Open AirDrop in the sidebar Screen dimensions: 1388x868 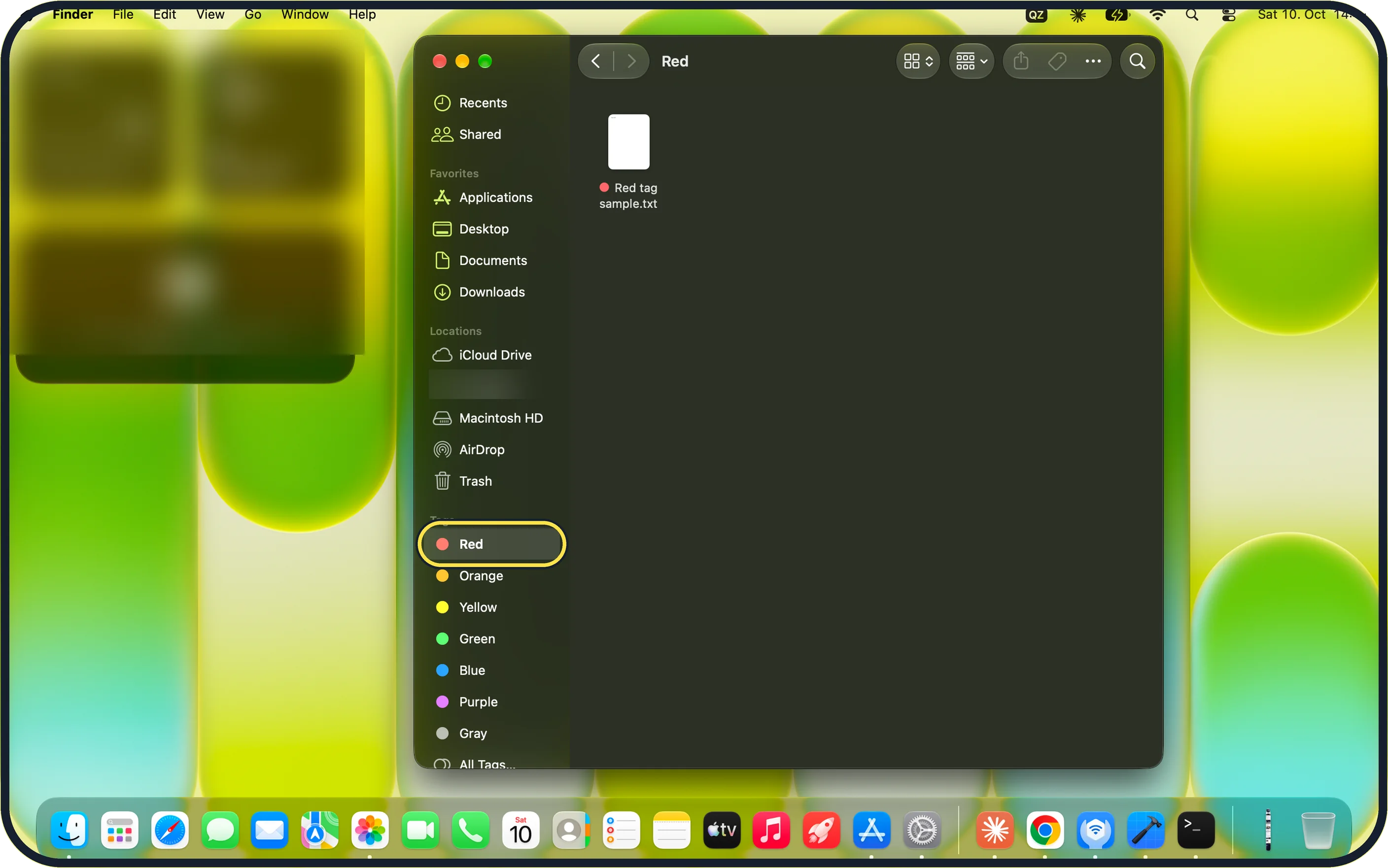[x=492, y=450]
